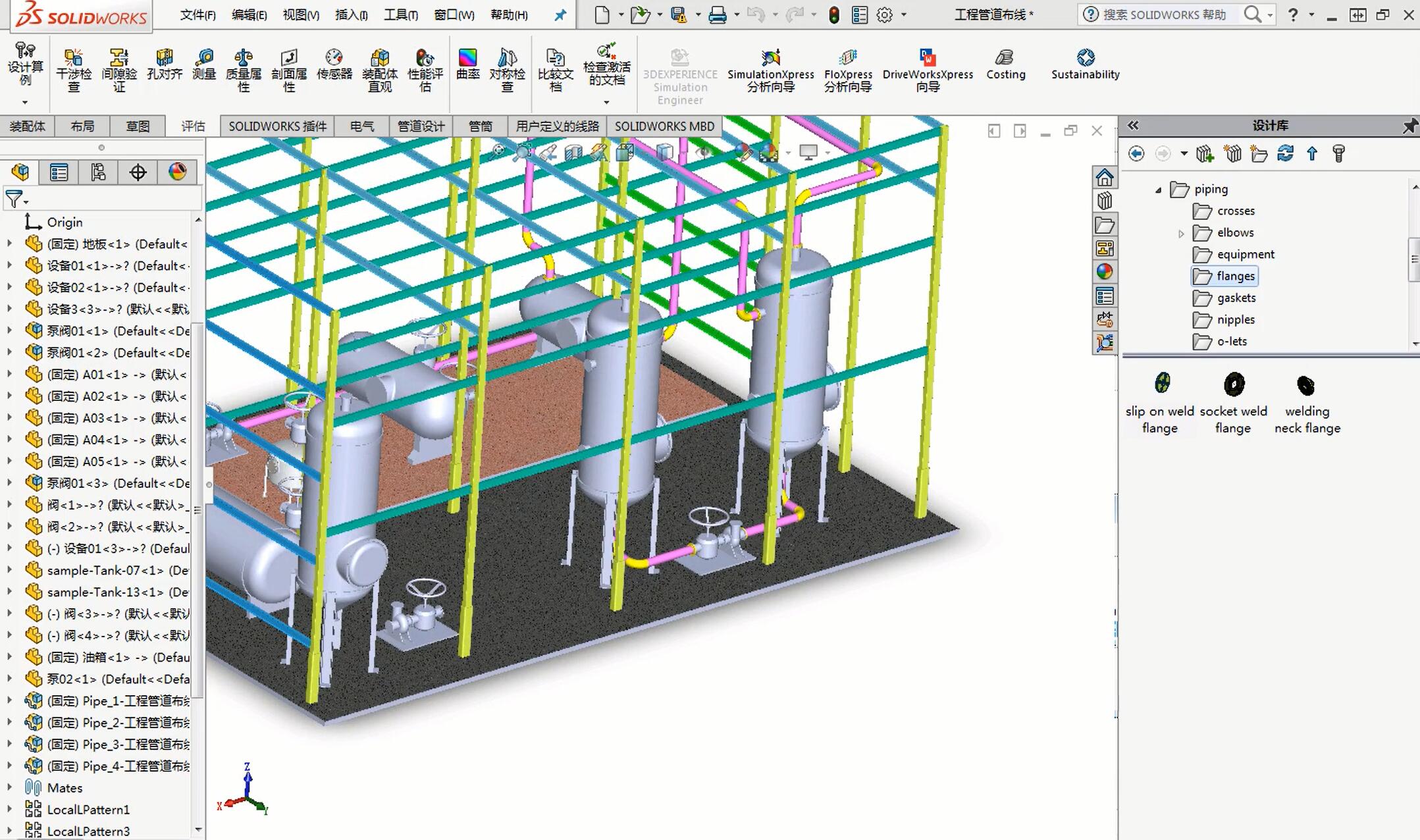Select slip on weld flange thumbnail

[1160, 403]
